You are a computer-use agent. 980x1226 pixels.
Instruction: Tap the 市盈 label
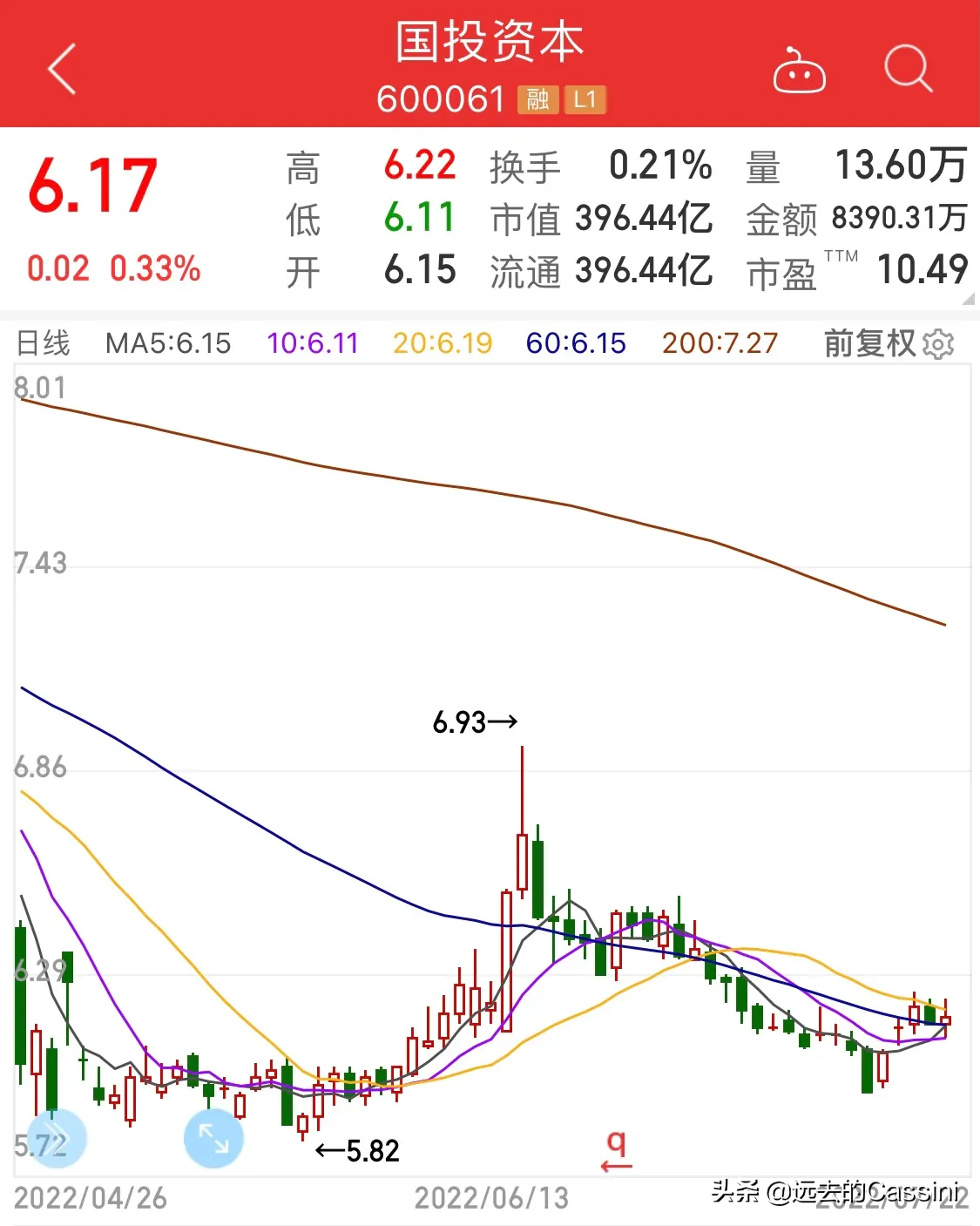pyautogui.click(x=782, y=274)
